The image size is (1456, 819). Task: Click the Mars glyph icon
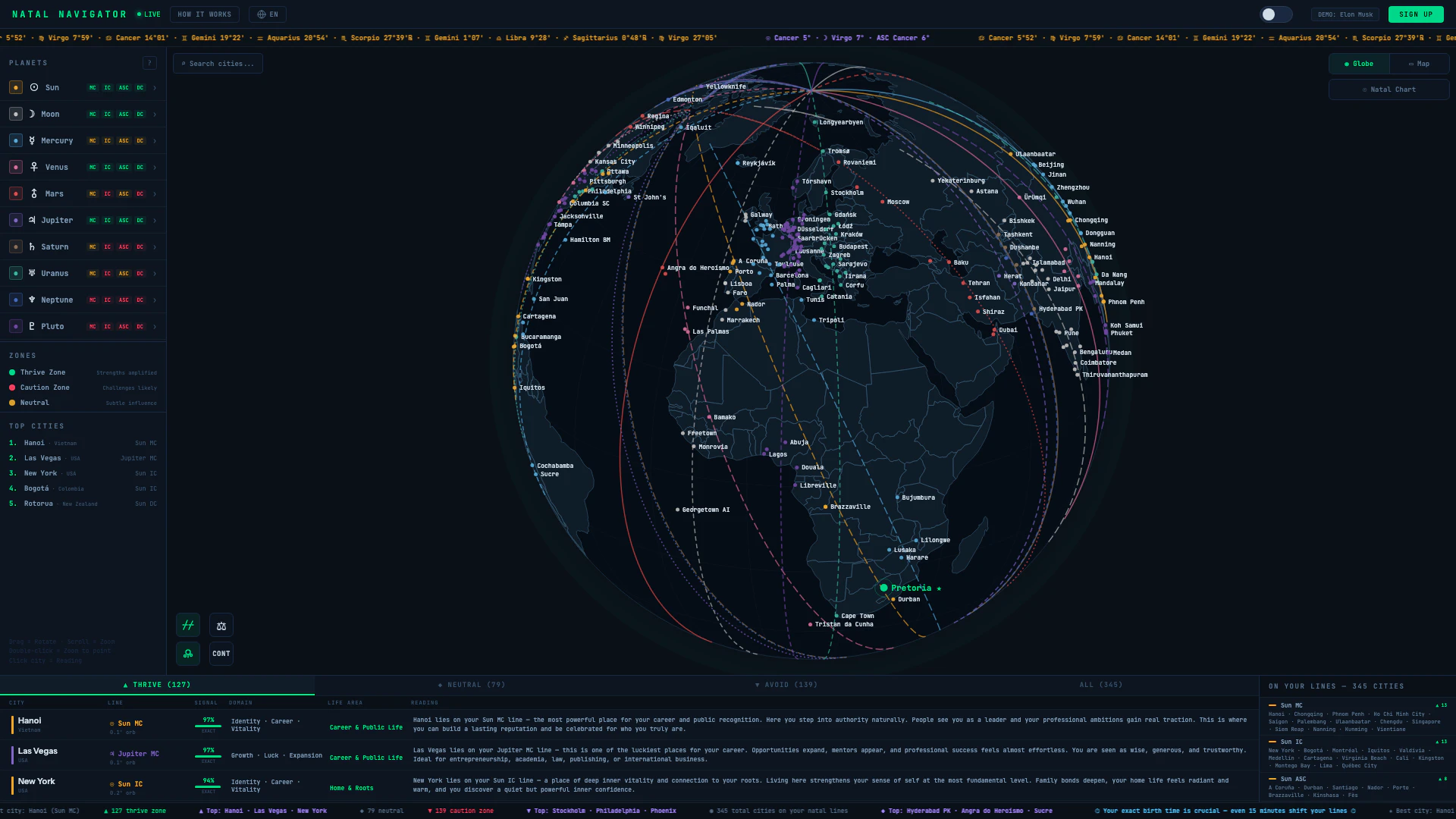(x=34, y=194)
